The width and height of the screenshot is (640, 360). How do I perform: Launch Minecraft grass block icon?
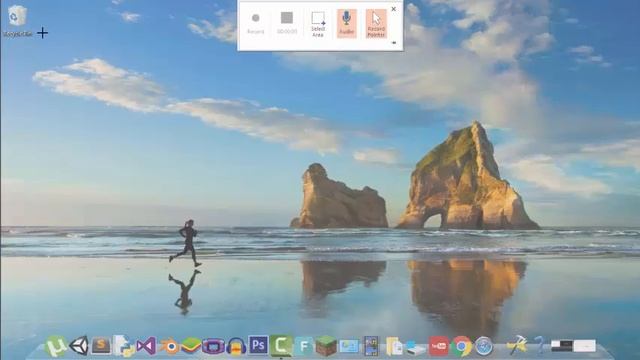[326, 346]
